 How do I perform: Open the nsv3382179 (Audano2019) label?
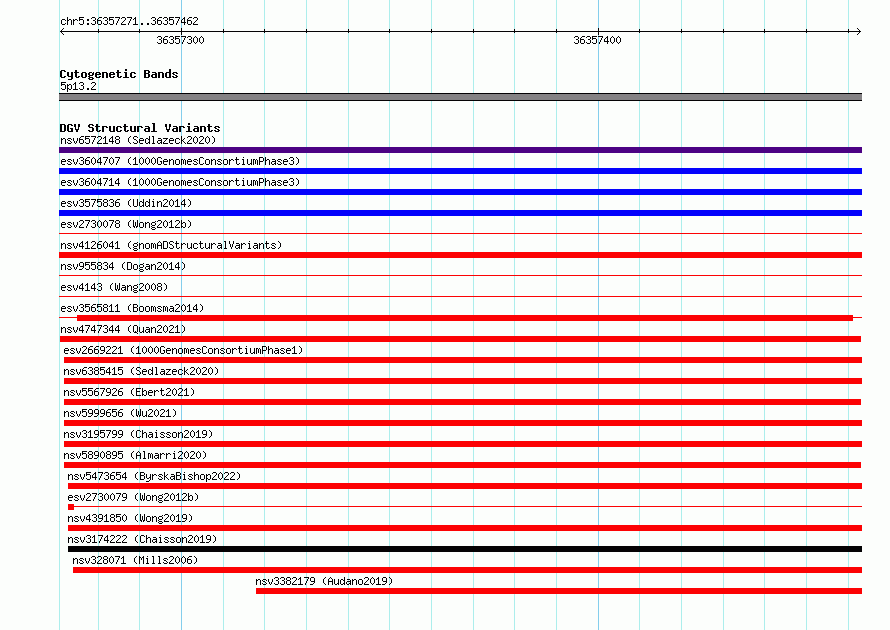324,581
